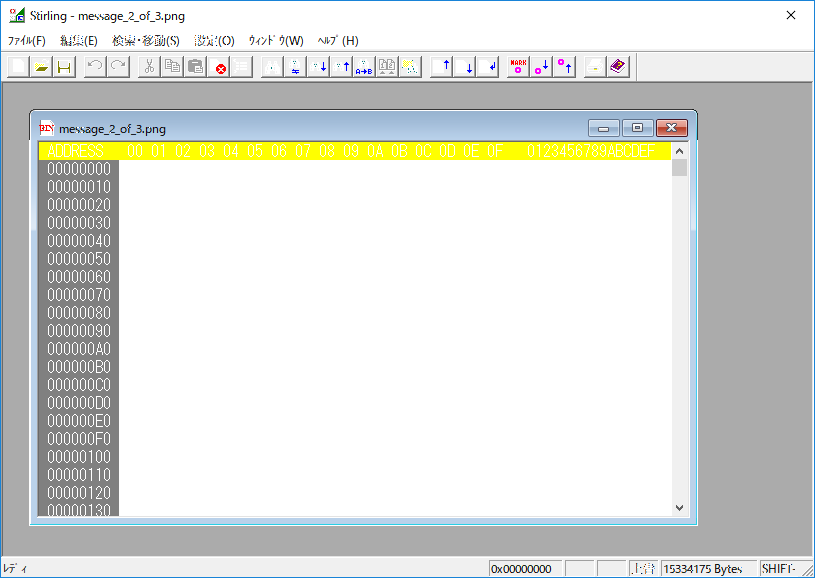Click address row 000000C0
This screenshot has height=578, width=815.
pos(79,385)
